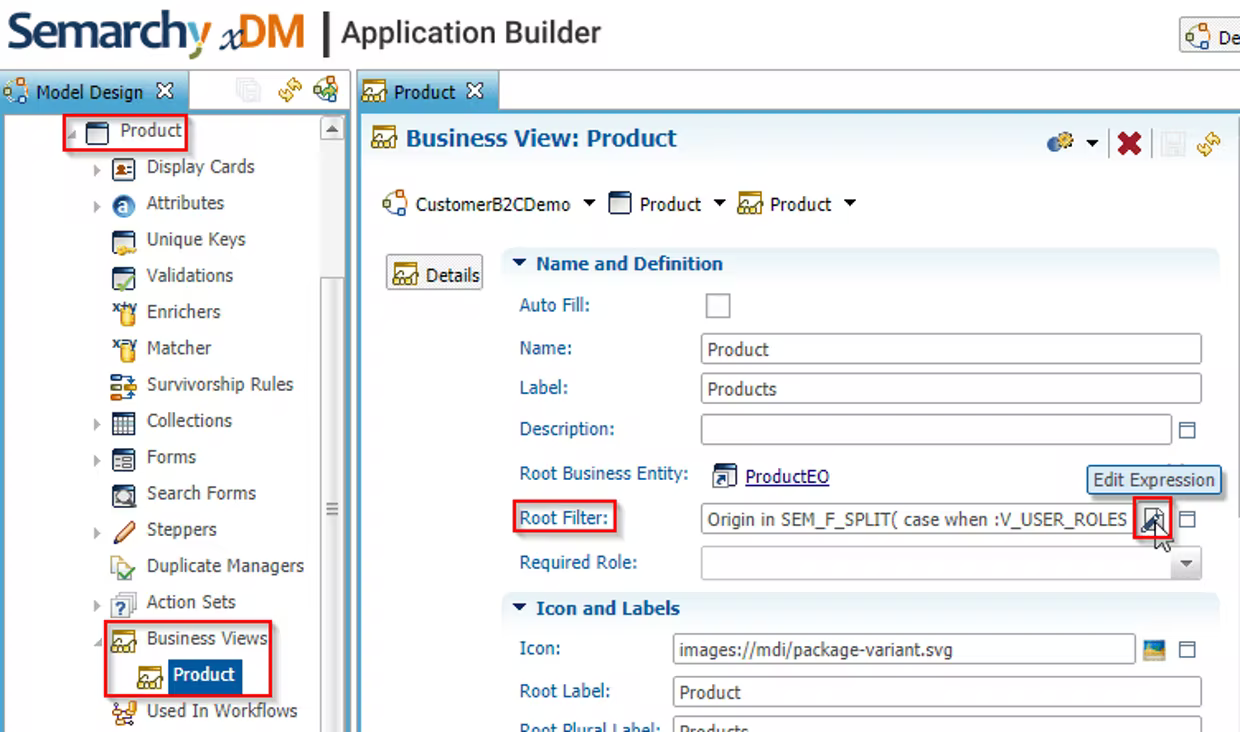Screen dimensions: 1240x732
Task: Close the Product editor tab
Action: tap(475, 91)
